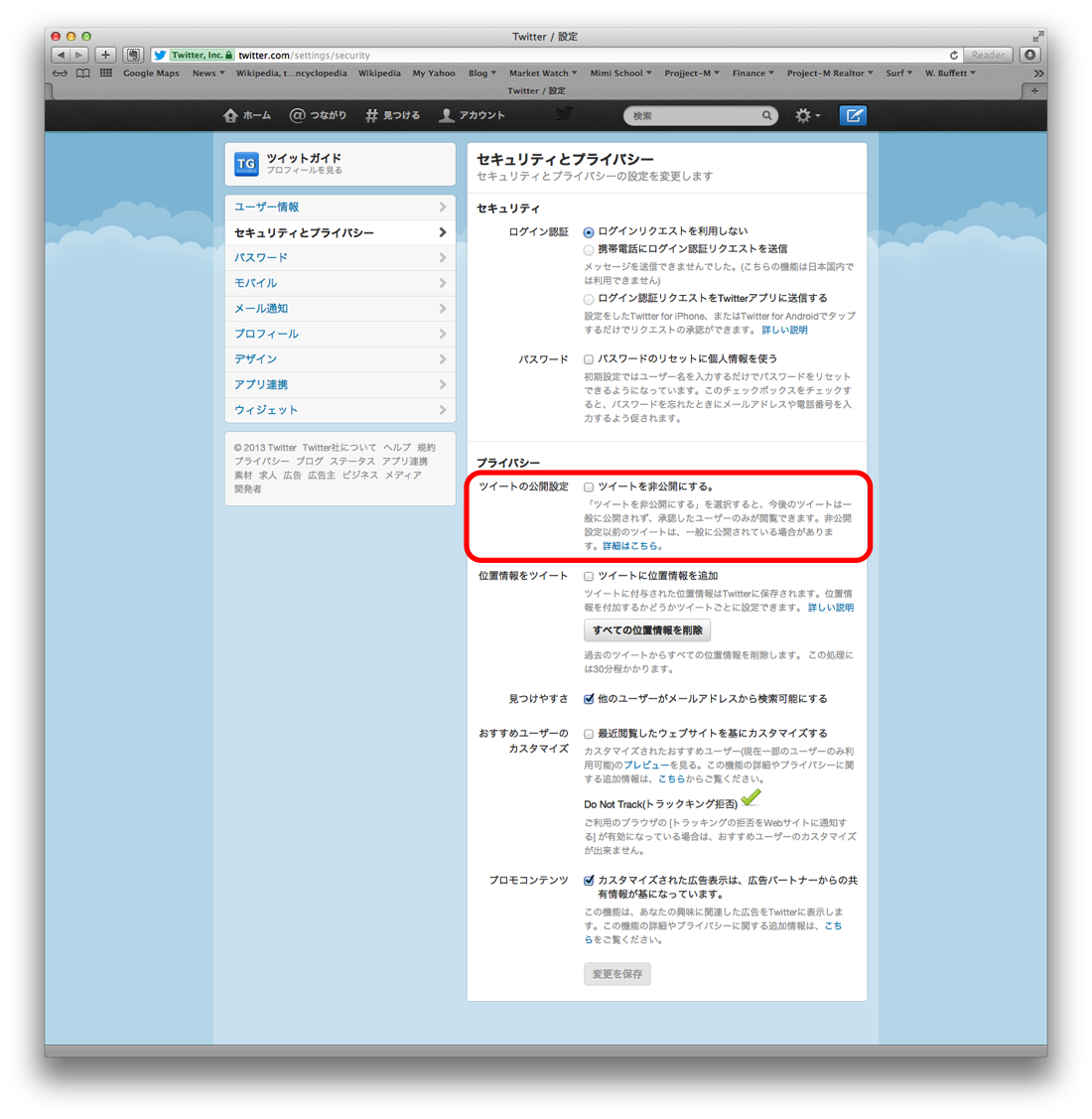Click ヘルプ link in the footer
The width and height of the screenshot is (1092, 1119).
[397, 448]
